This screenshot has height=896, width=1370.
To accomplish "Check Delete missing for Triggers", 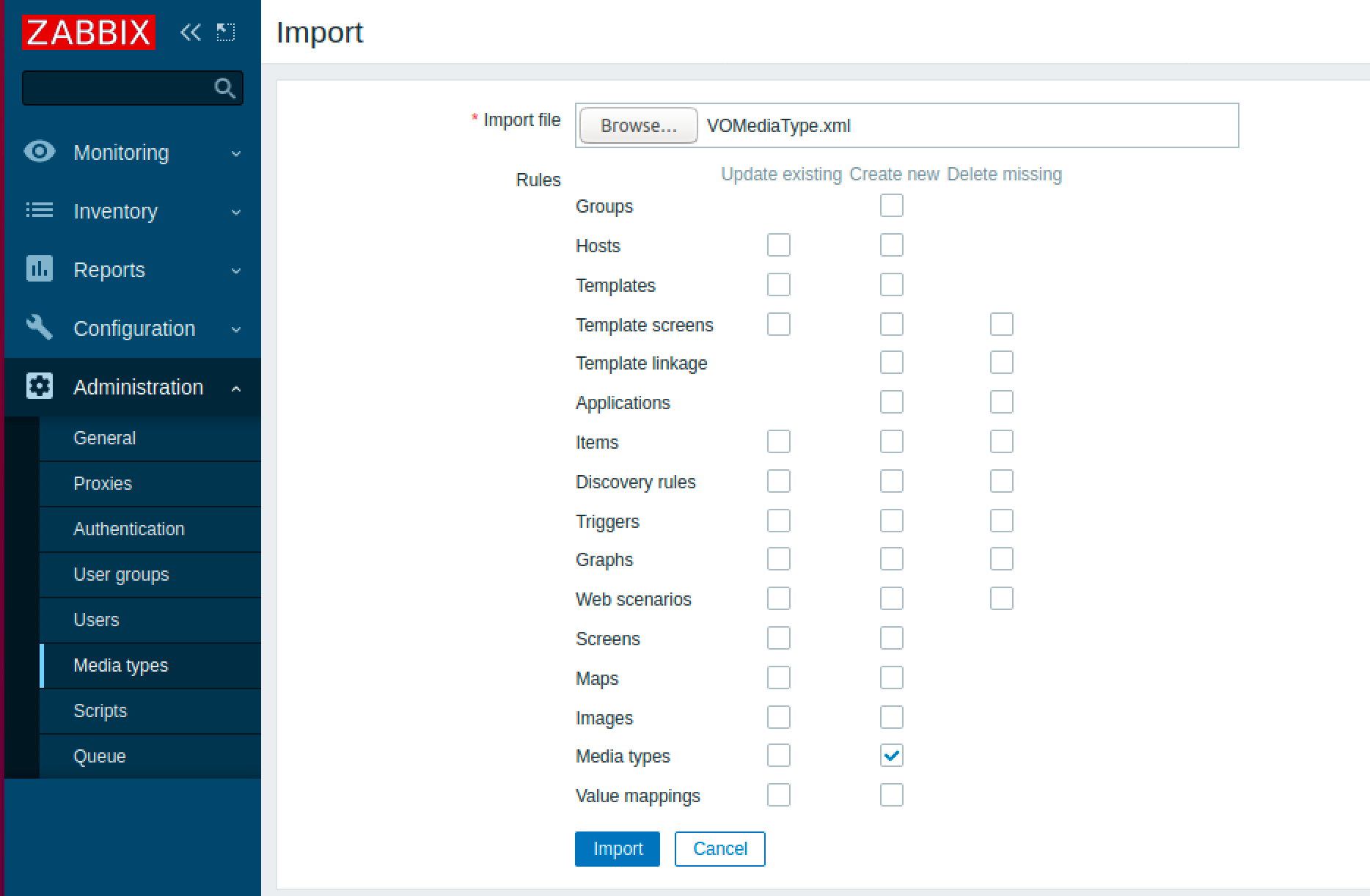I will (1001, 521).
